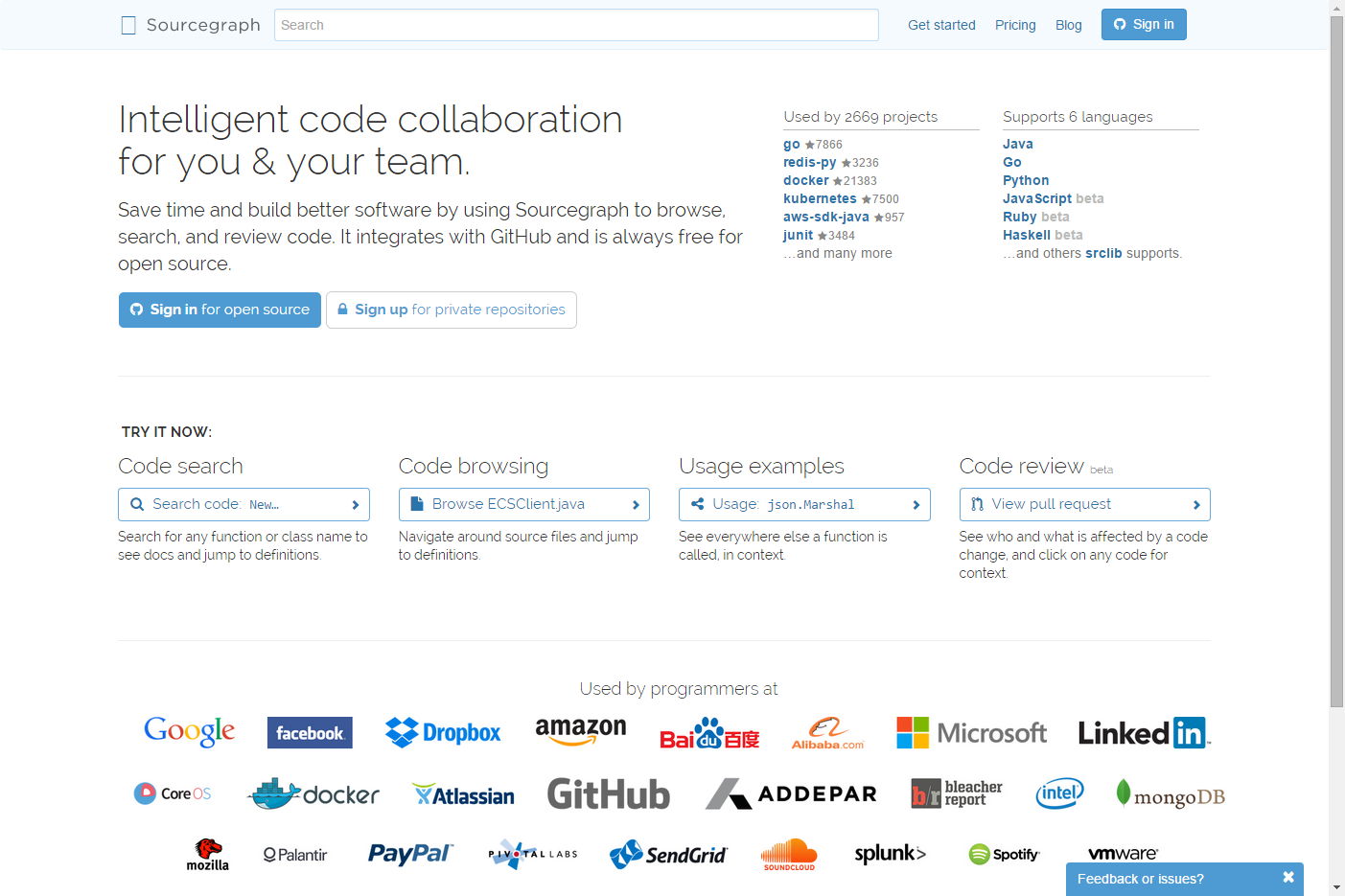Click the Baidu logo
1345x896 pixels.
coord(709,733)
